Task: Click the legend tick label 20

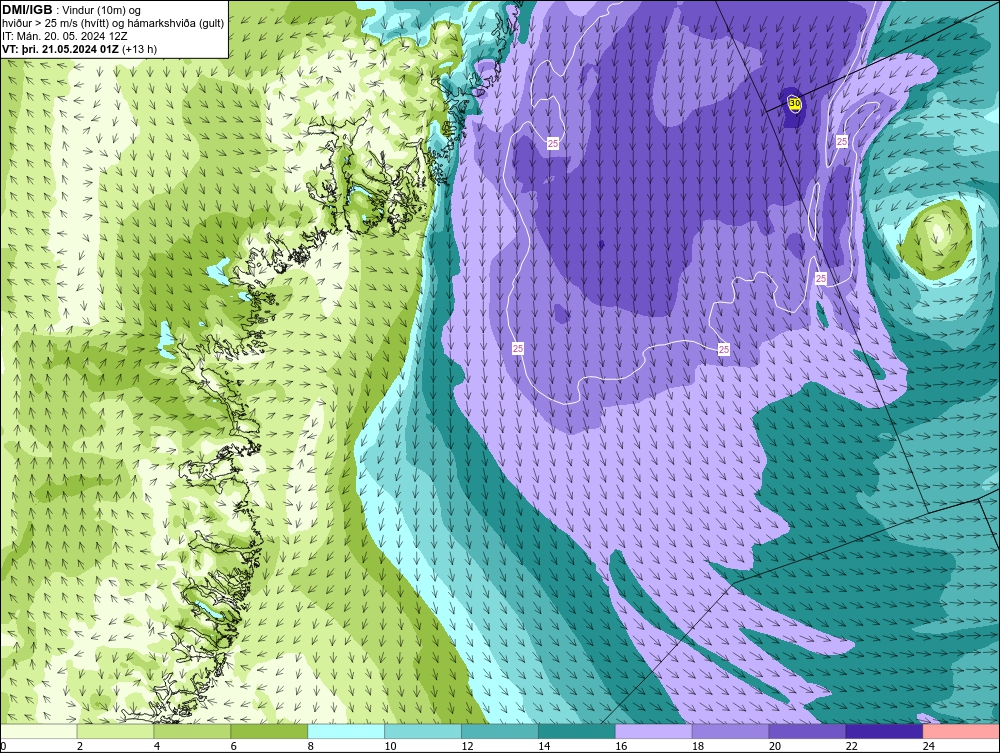Action: [x=775, y=746]
